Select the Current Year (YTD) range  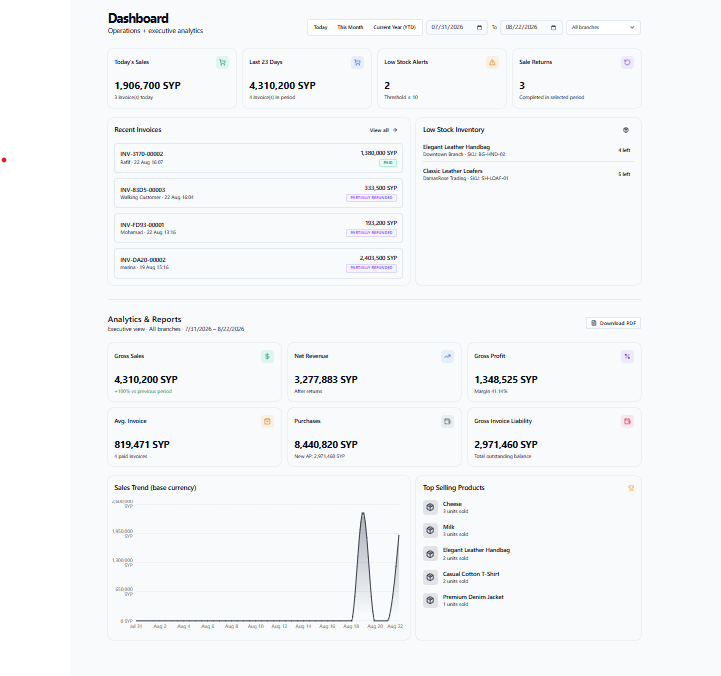point(395,28)
